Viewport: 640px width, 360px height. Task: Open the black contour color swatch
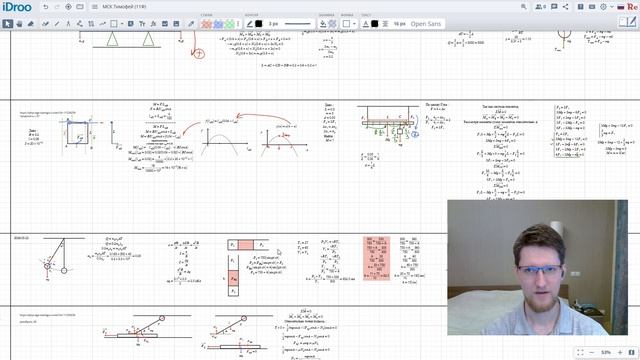[x=259, y=24]
